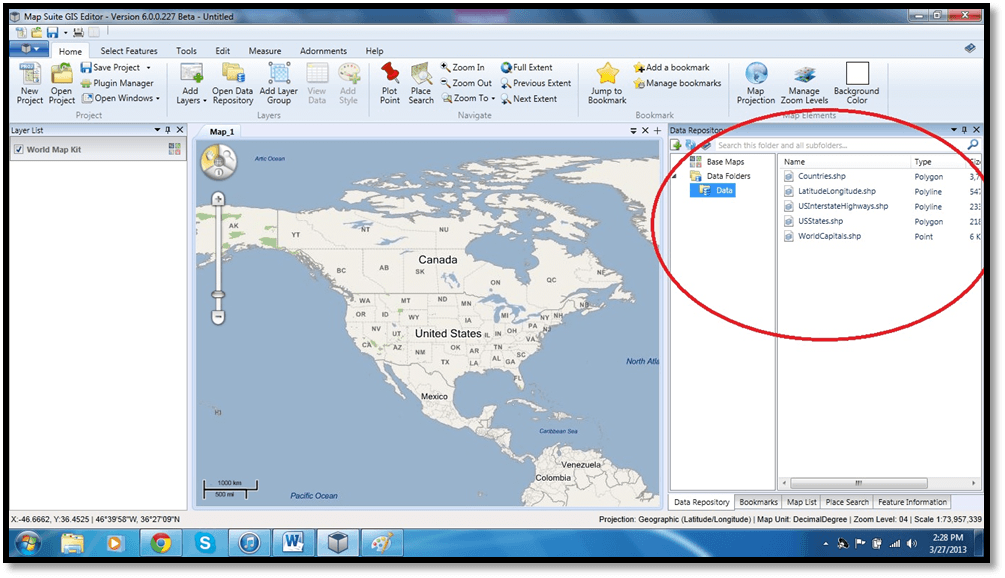The height and width of the screenshot is (578, 1005).
Task: Click the Add Layer Group icon
Action: (279, 75)
